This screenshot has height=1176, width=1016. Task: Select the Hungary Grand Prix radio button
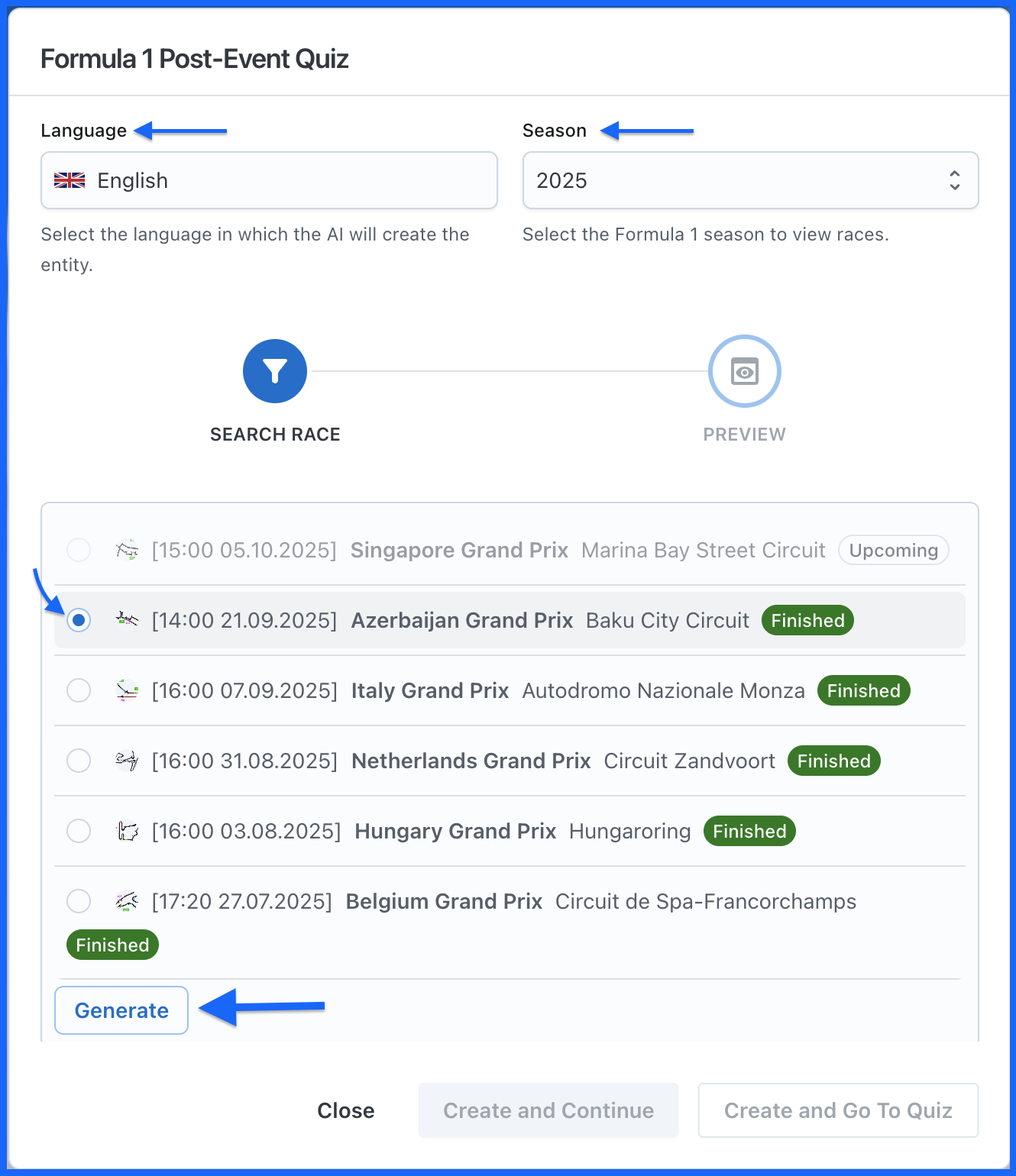(x=79, y=831)
